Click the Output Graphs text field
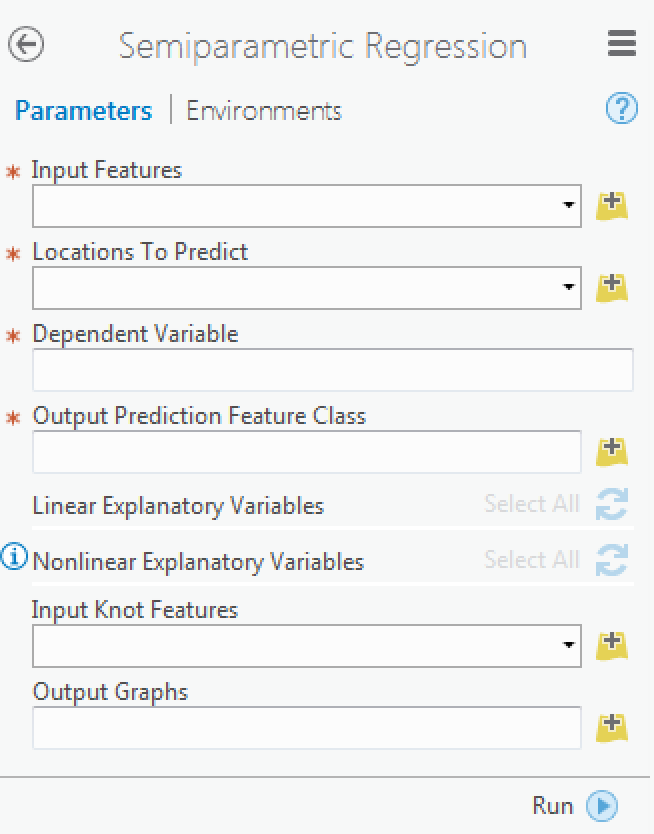 point(307,728)
